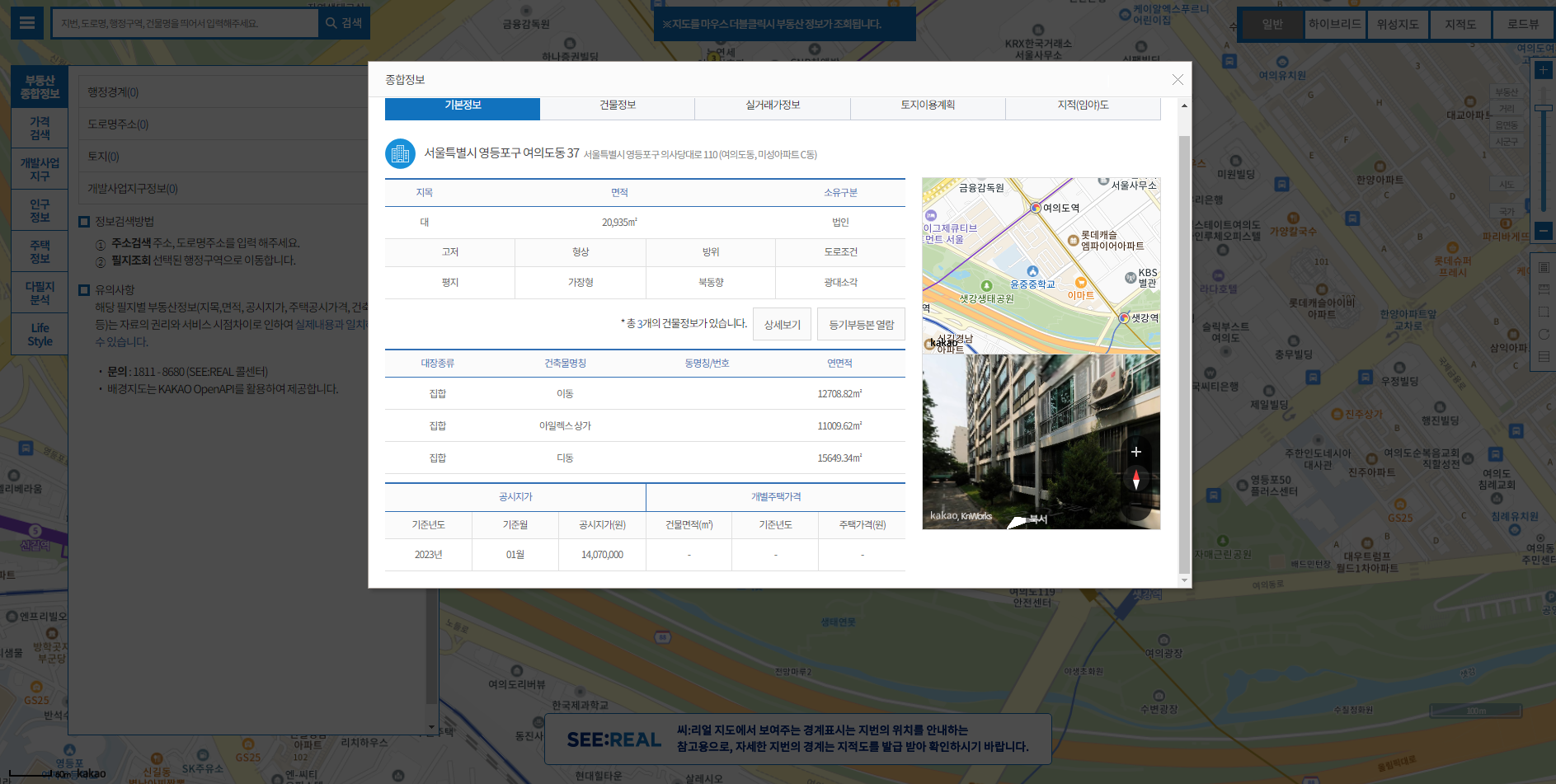
Task: Click the 14,070,000 land price cell
Action: point(602,555)
